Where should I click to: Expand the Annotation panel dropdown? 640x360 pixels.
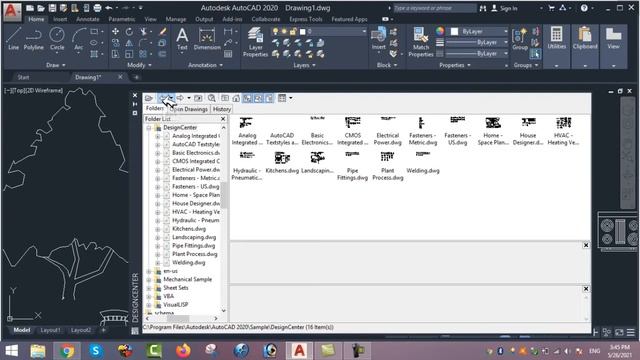[205, 65]
